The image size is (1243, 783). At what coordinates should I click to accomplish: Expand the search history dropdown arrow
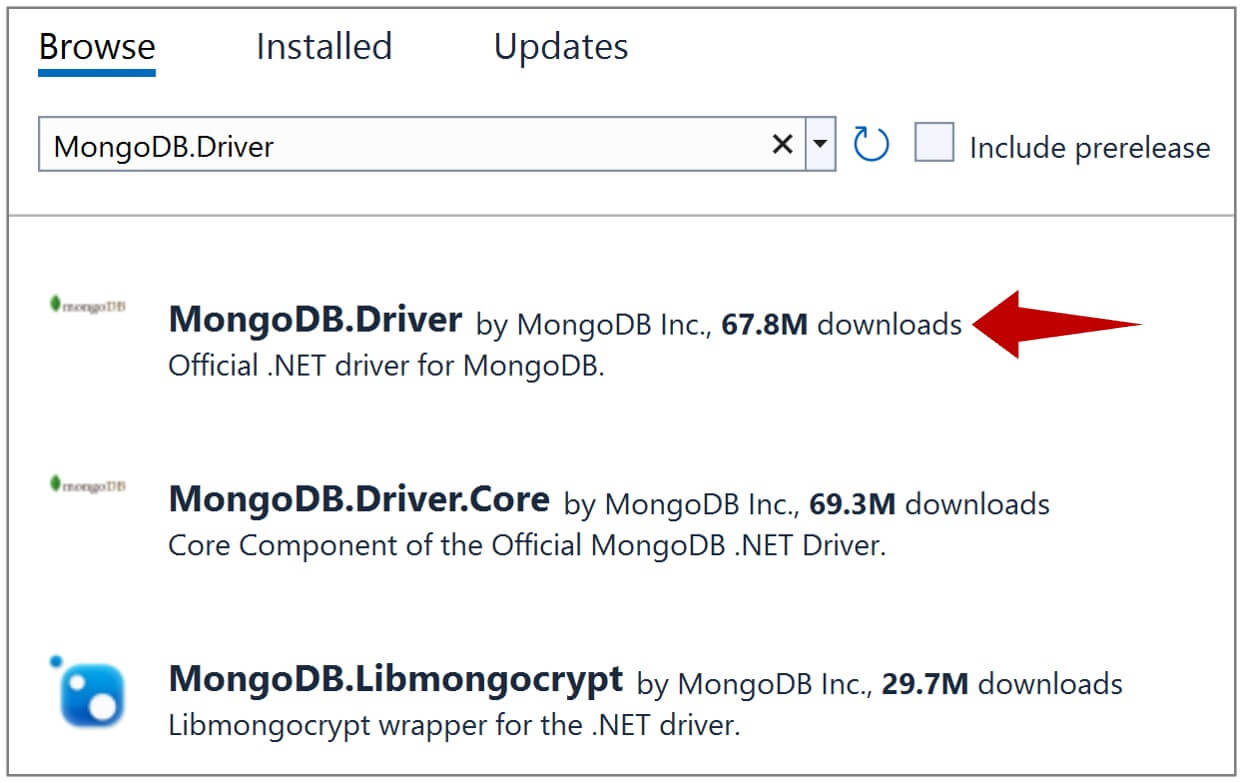point(820,146)
